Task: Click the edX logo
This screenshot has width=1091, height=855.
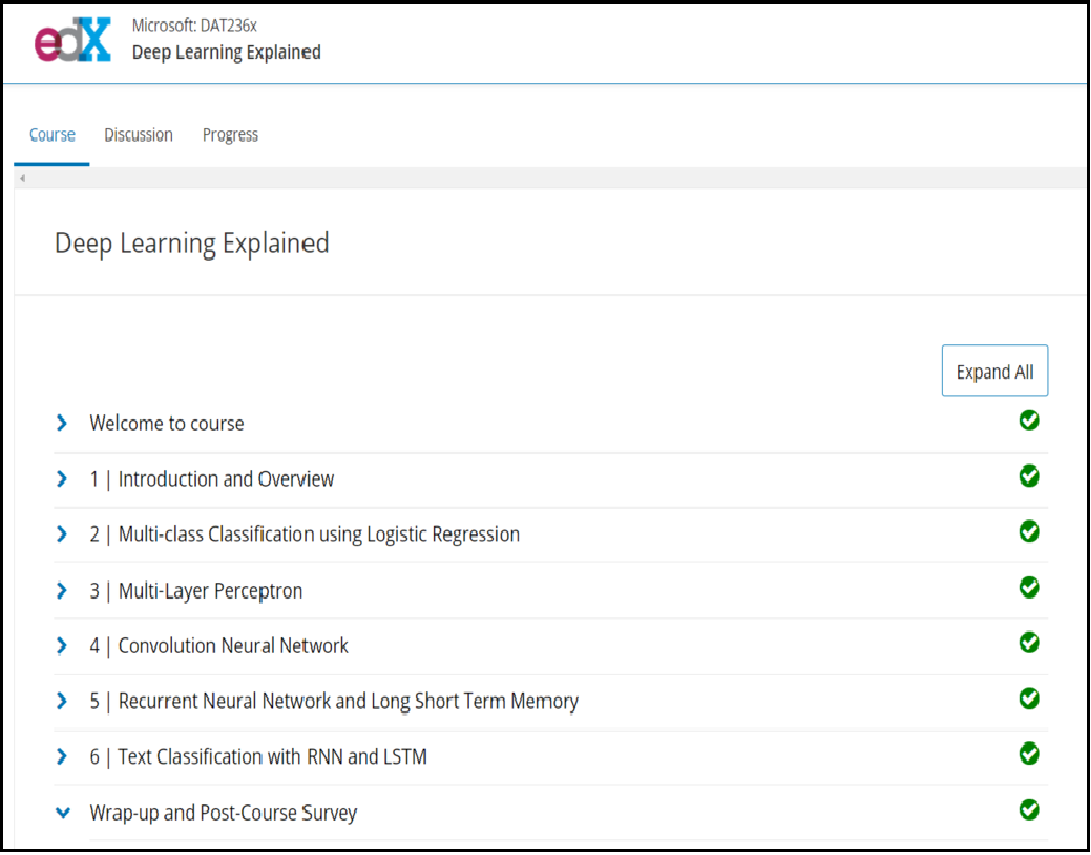Action: 72,42
